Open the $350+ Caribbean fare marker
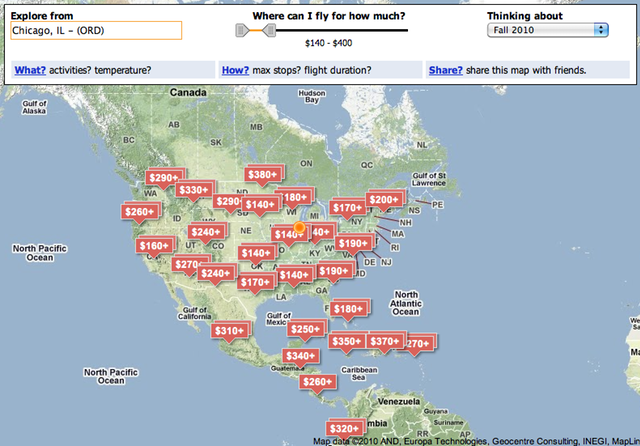 coord(347,341)
